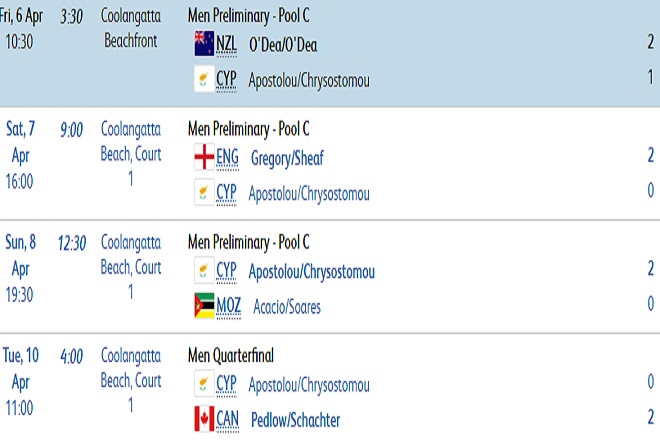Click the MOZ country code link

tap(229, 307)
